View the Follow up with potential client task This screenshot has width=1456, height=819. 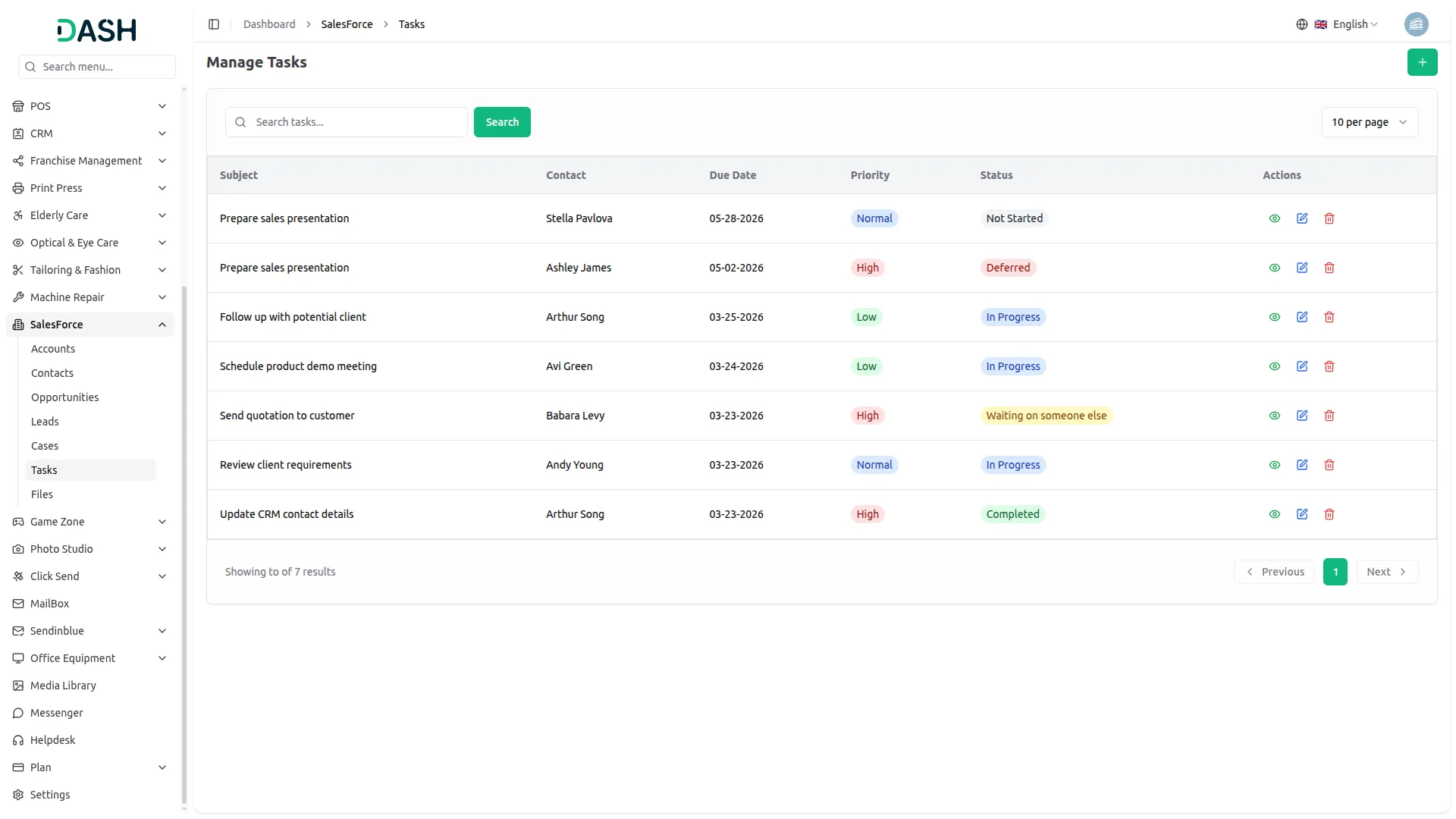(1275, 317)
